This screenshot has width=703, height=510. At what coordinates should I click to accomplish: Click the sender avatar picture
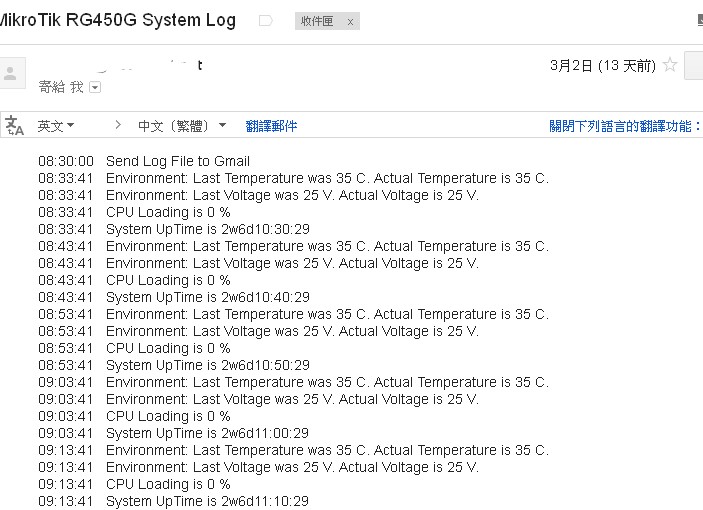(10, 73)
